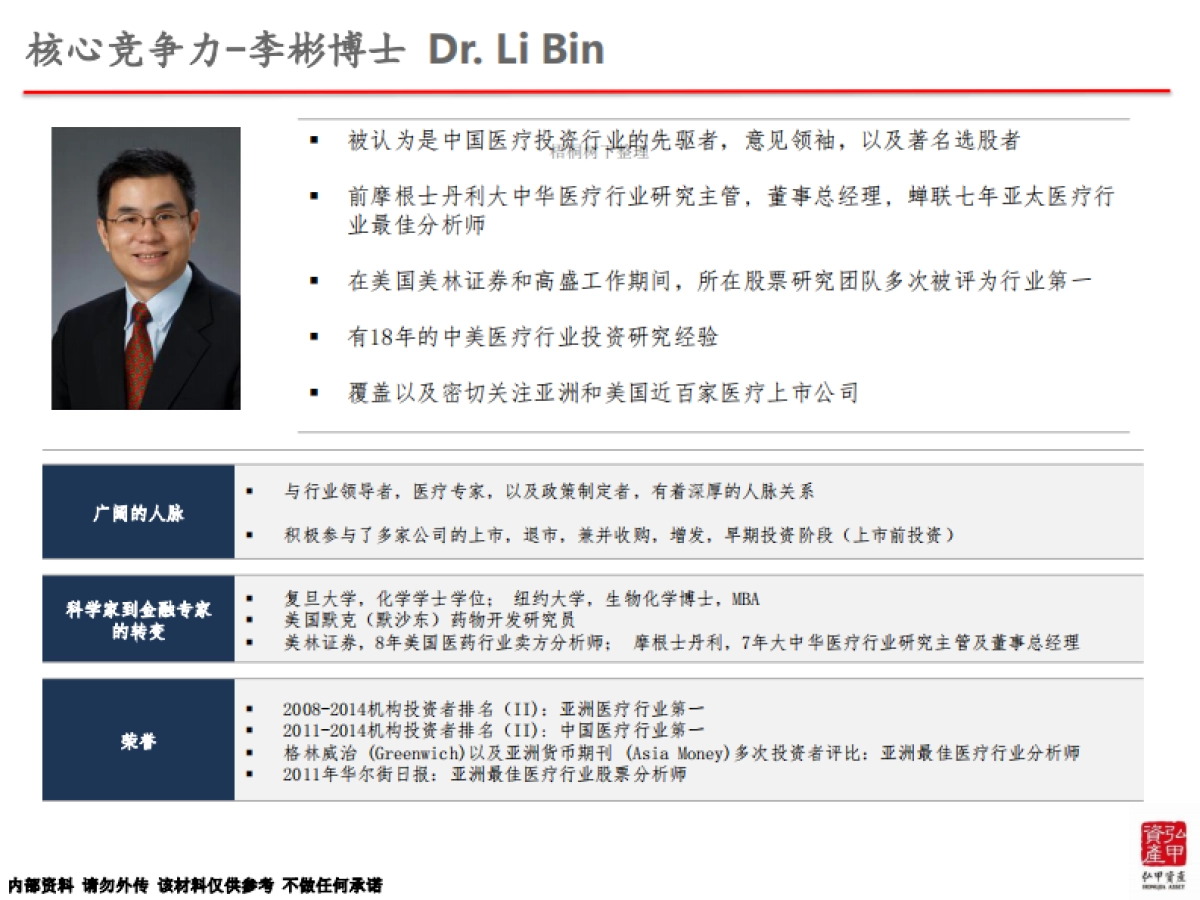Click the bullet marker before 有18年 line
This screenshot has width=1200, height=900.
pyautogui.click(x=312, y=338)
